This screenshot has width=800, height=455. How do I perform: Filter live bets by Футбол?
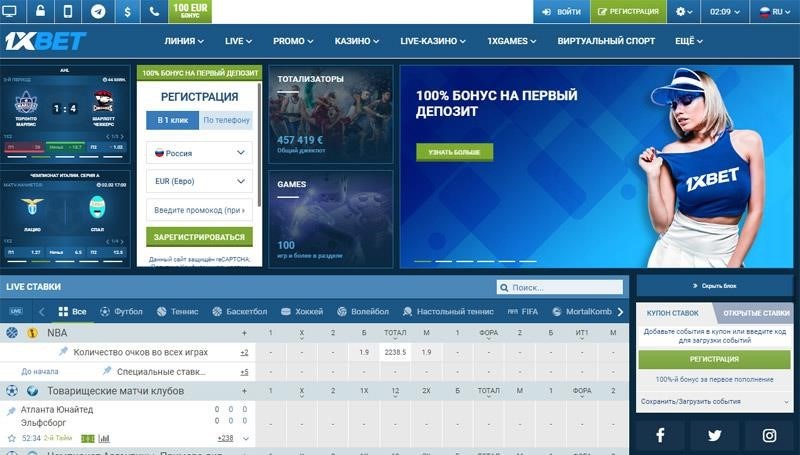click(x=121, y=312)
